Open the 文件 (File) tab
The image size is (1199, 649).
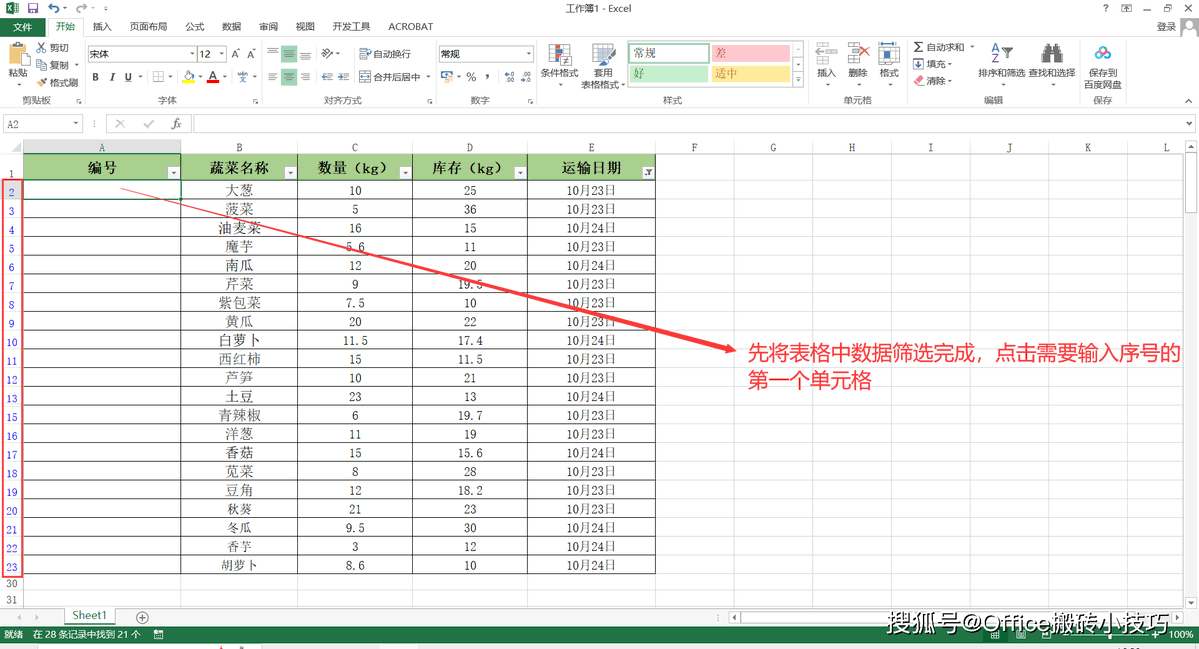(x=22, y=27)
